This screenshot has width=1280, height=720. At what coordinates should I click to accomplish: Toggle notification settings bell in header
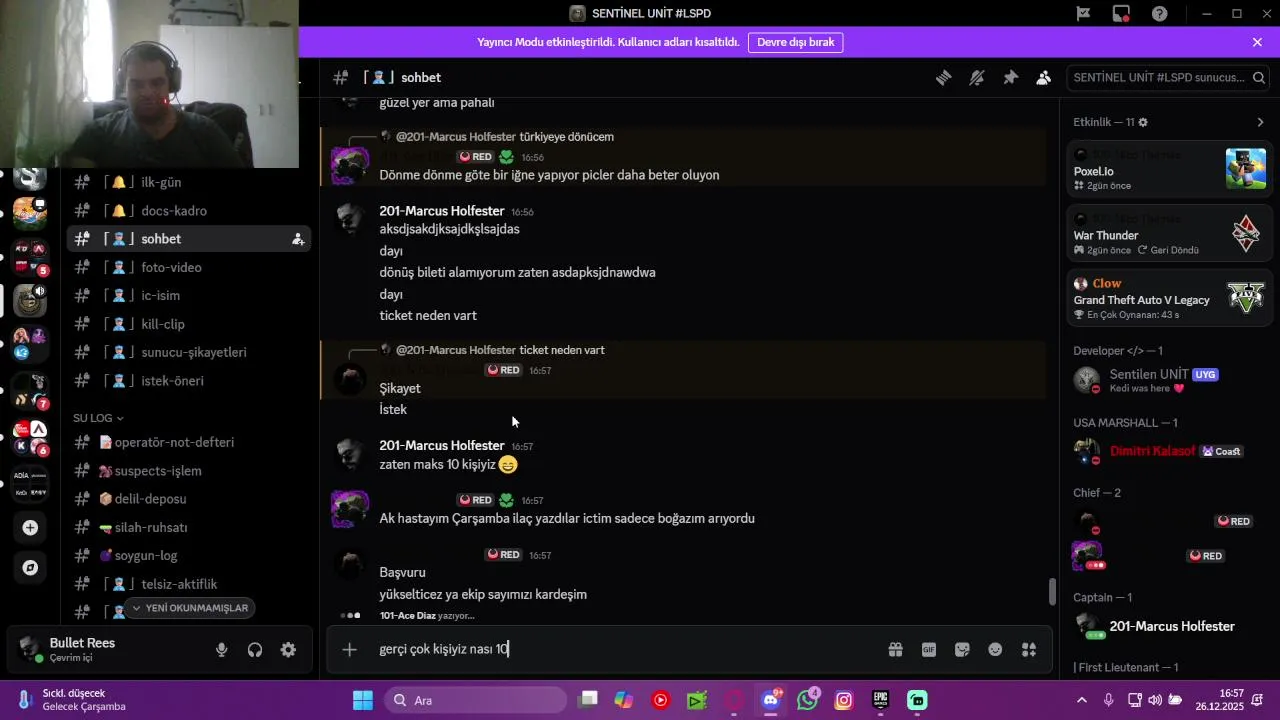(977, 78)
